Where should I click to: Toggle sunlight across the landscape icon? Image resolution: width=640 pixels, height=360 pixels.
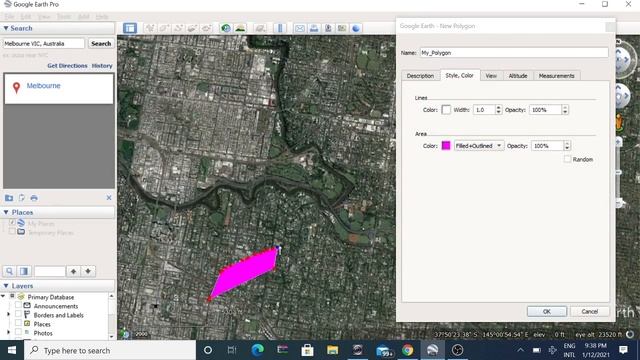[240, 28]
